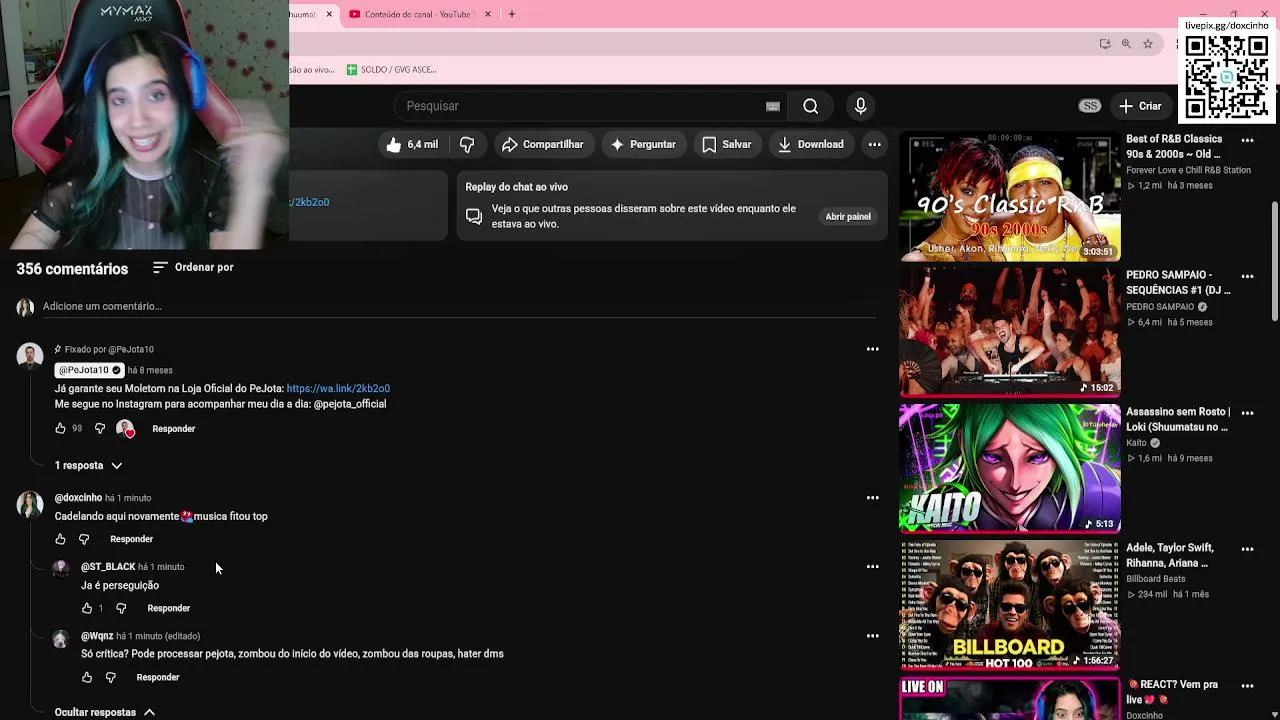Open options menu for pinned PeJota10 comment
The height and width of the screenshot is (720, 1280).
[873, 349]
